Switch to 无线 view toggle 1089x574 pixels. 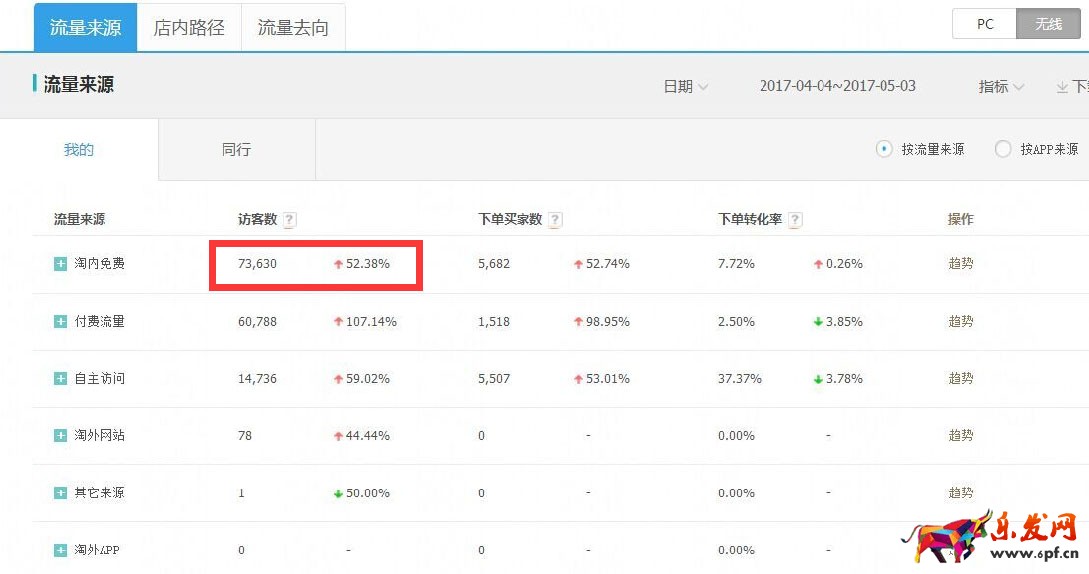coord(1048,24)
